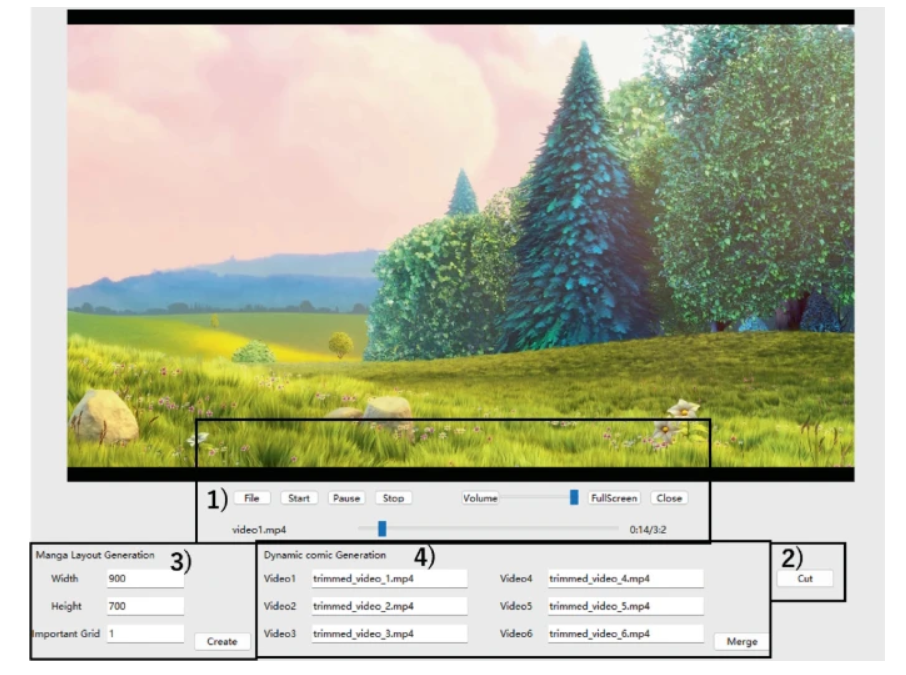Click the Close button beside FullScreen
The height and width of the screenshot is (675, 906).
click(669, 498)
